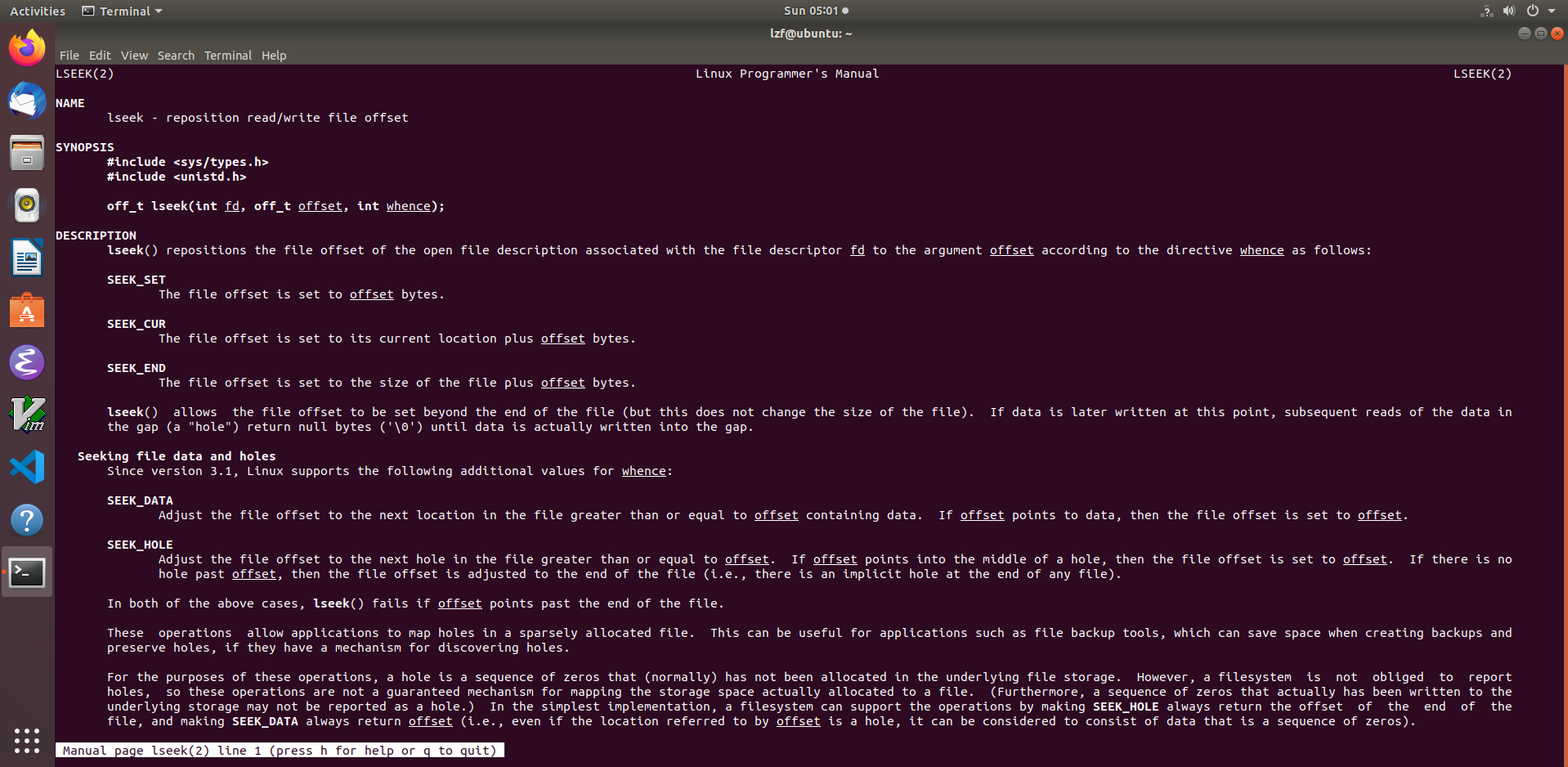Click Activities in the top bar
1568x767 pixels.
37,11
